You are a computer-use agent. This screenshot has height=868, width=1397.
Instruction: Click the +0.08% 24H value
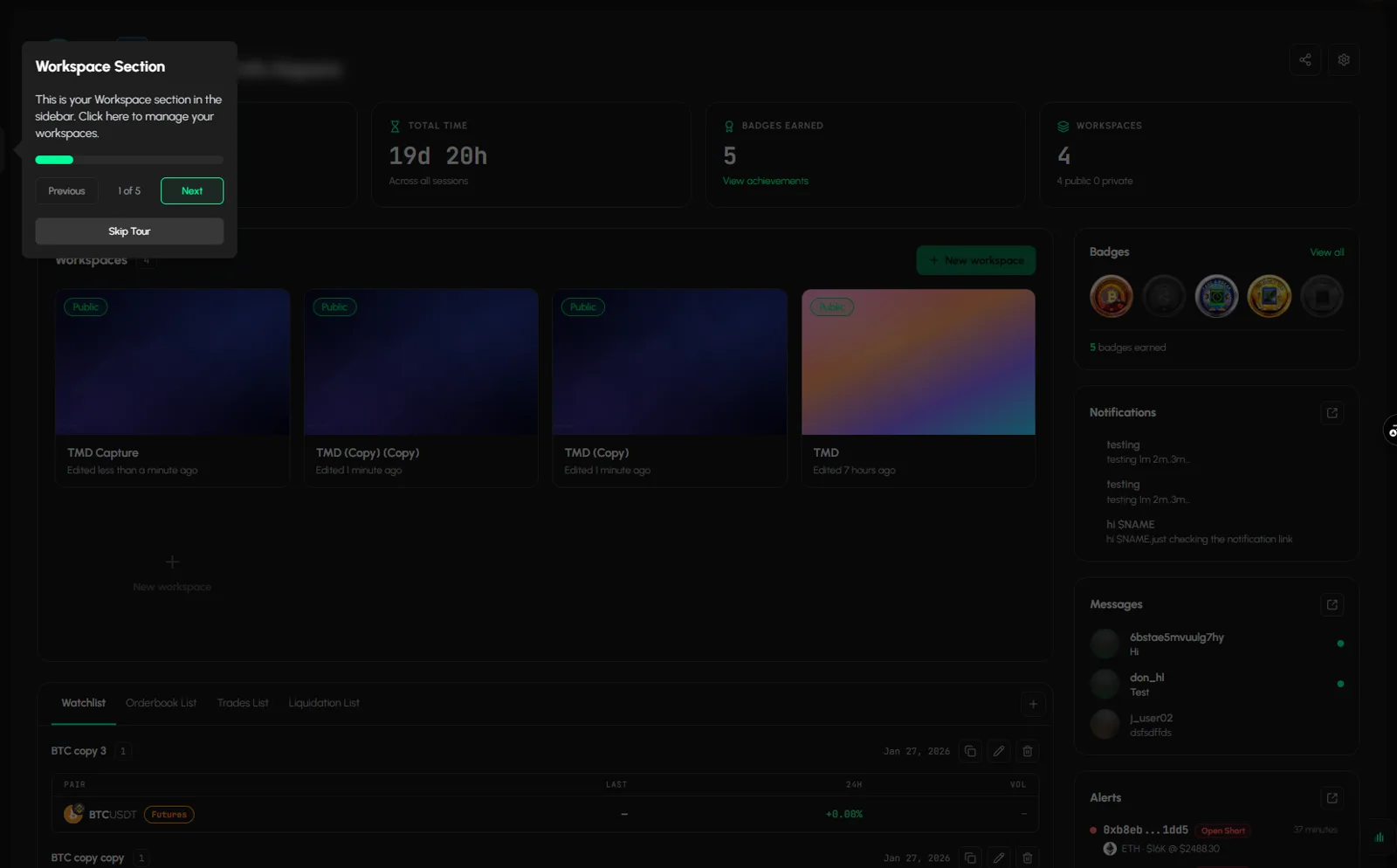843,815
